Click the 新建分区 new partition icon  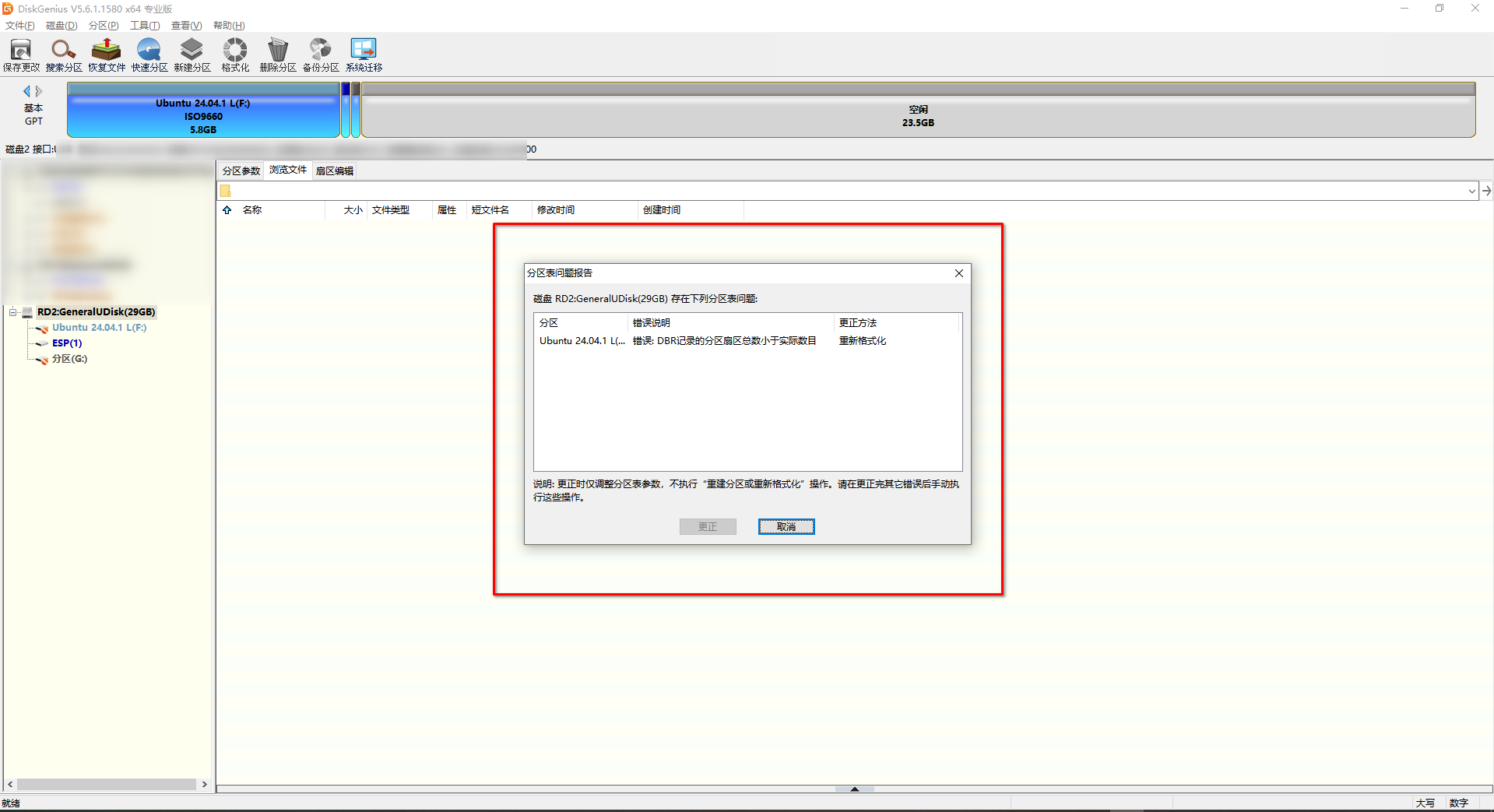pos(192,54)
